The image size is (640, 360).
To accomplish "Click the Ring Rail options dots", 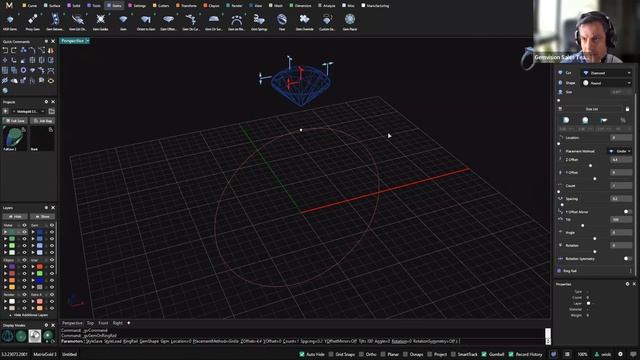I will point(630,271).
